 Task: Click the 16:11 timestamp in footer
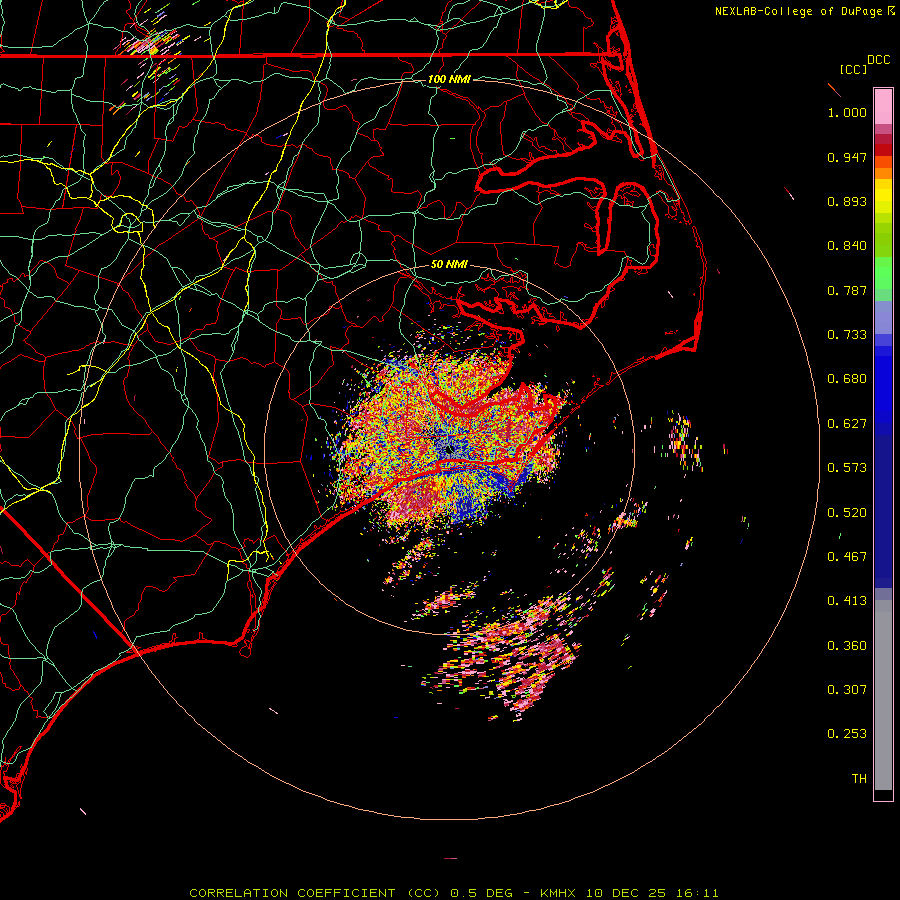point(697,893)
